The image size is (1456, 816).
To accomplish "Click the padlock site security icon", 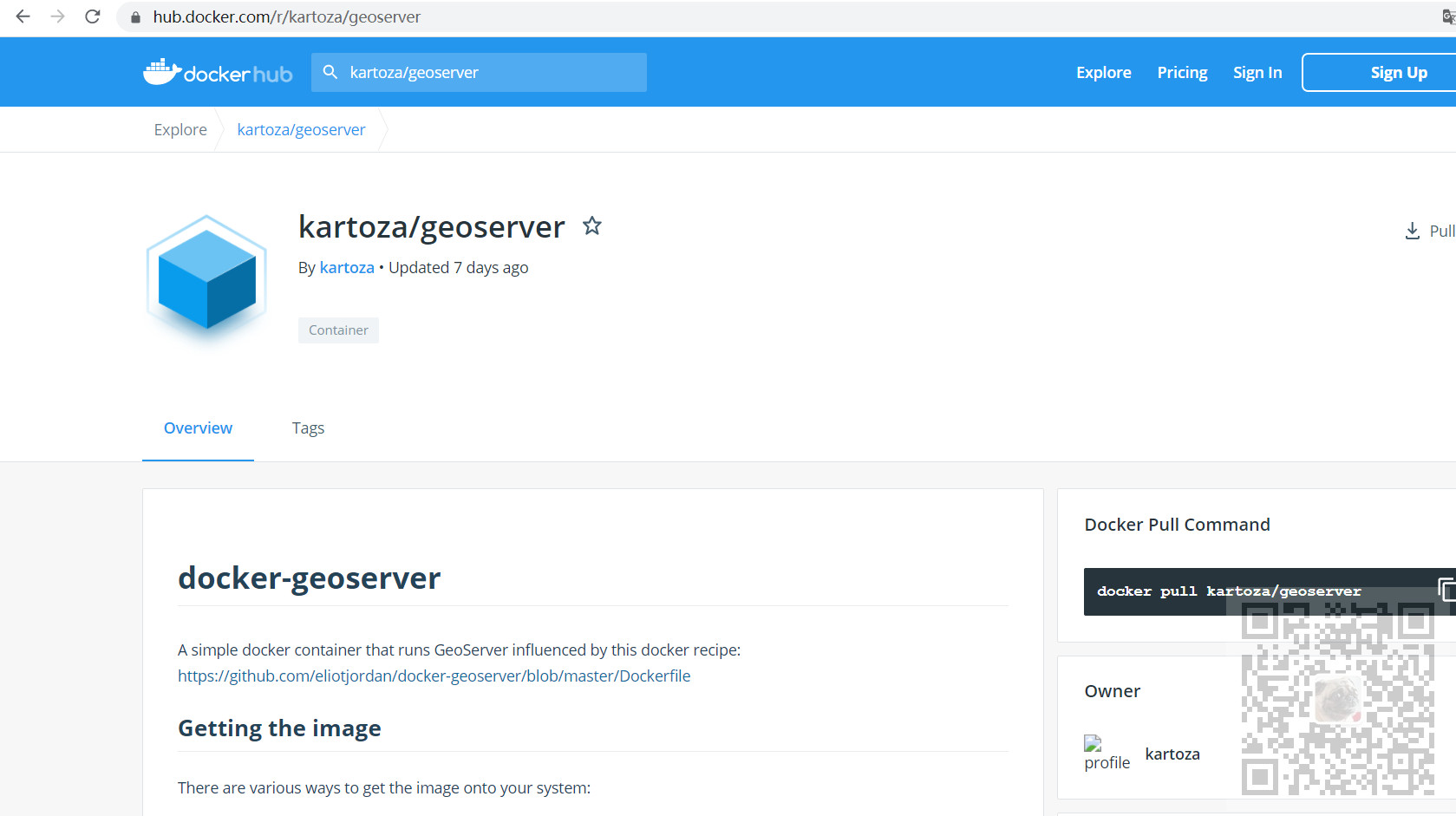I will point(135,17).
